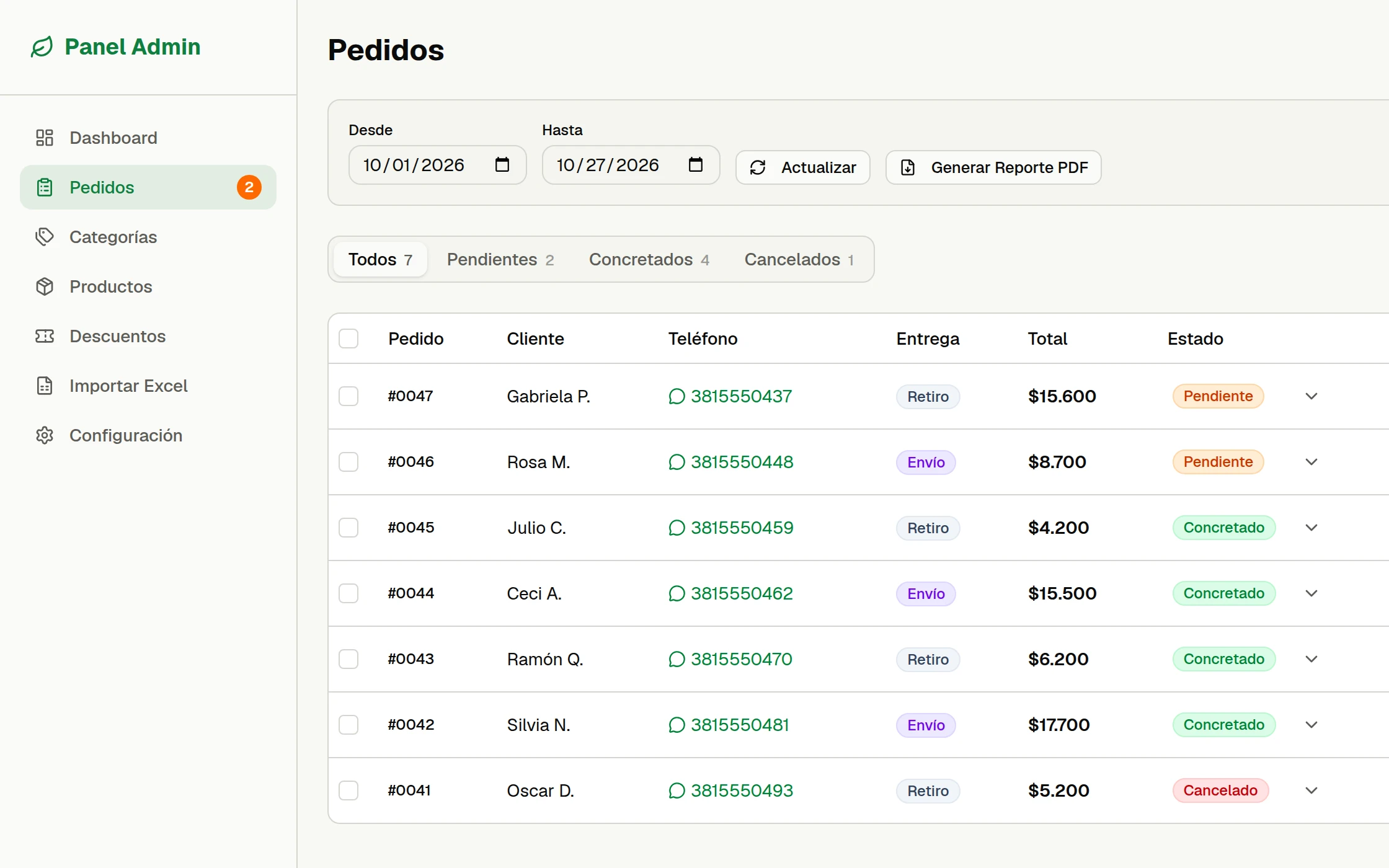This screenshot has height=868, width=1389.
Task: Select order #0046 checkbox
Action: (x=348, y=462)
